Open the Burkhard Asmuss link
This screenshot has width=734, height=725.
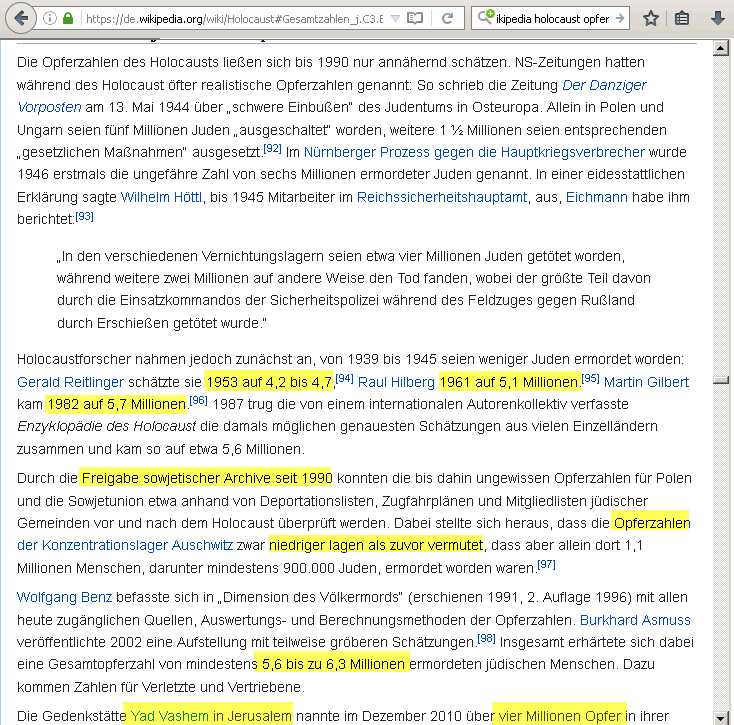[x=635, y=620]
